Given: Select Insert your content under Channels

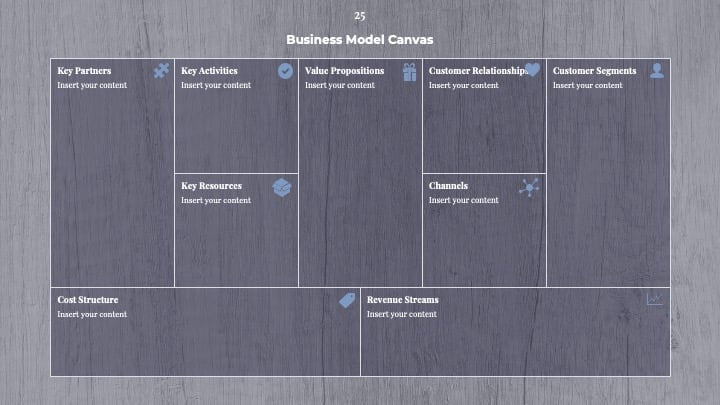Looking at the screenshot, I should [463, 200].
